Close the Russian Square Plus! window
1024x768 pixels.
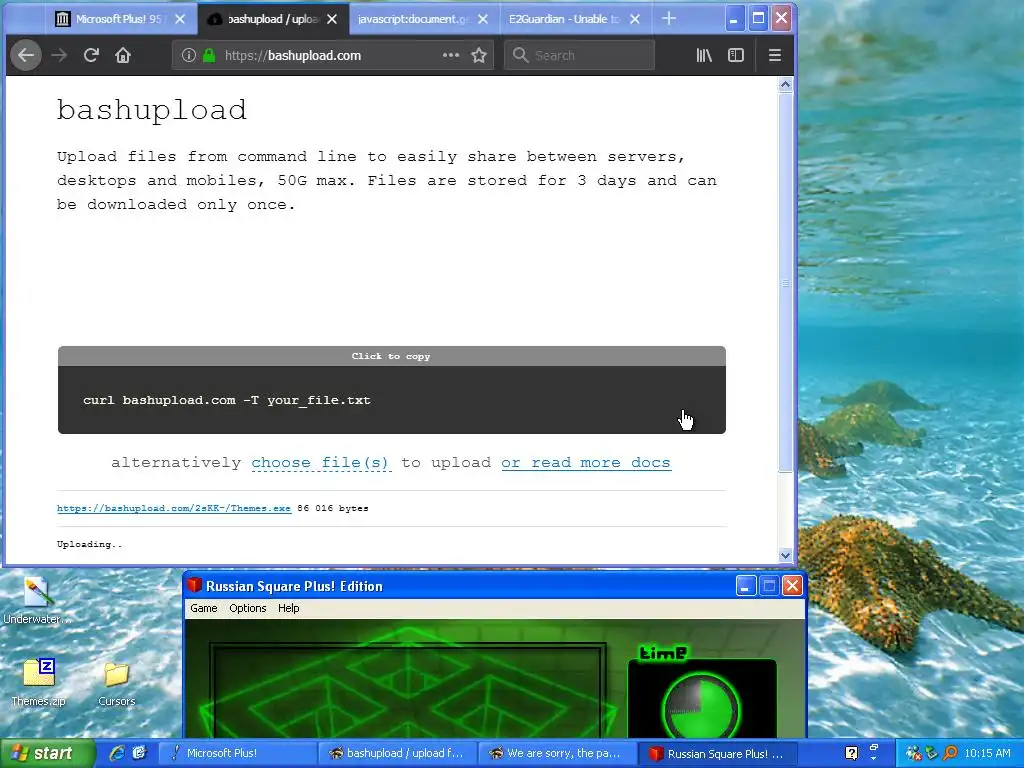point(792,586)
